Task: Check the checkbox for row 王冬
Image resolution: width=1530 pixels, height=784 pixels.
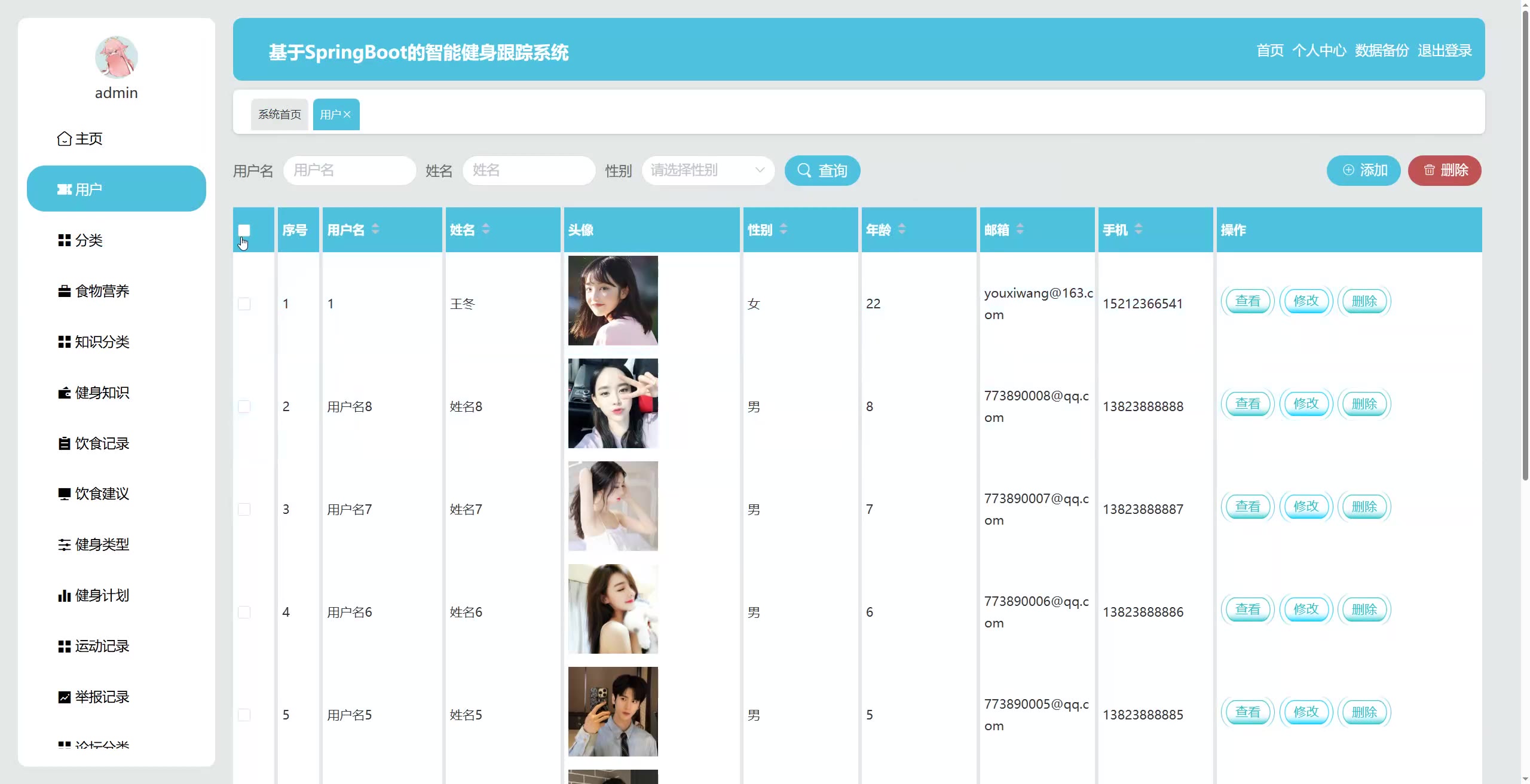Action: pos(244,304)
